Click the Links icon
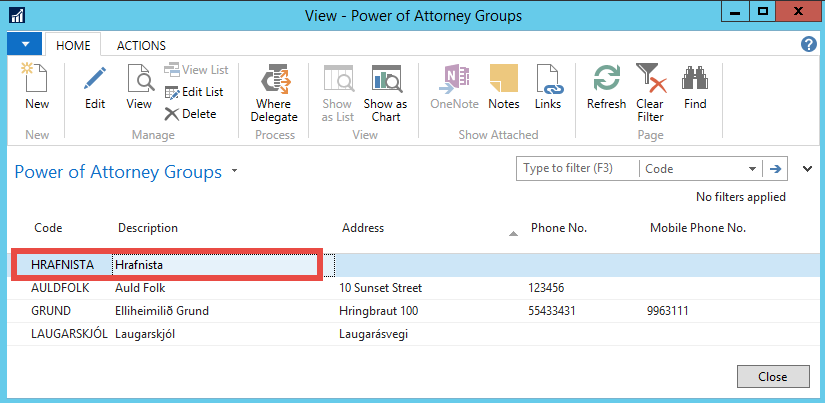The height and width of the screenshot is (403, 825). click(548, 80)
